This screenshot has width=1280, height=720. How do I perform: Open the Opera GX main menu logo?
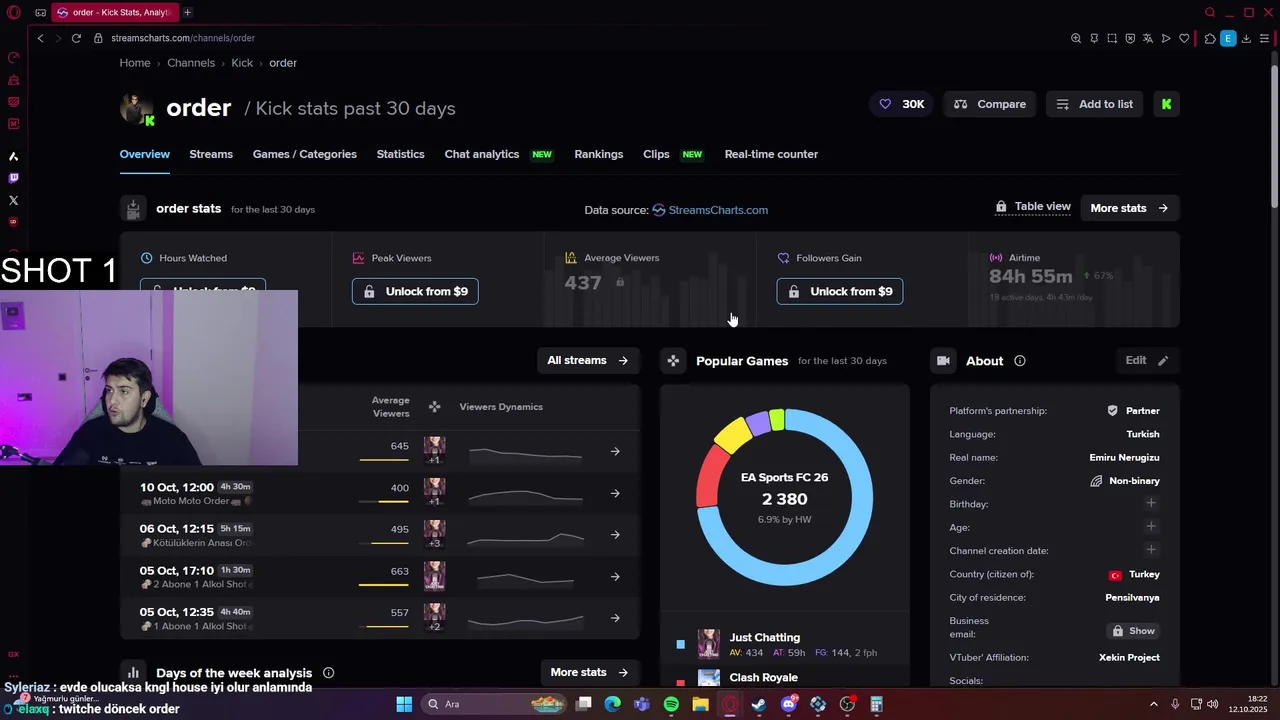click(x=14, y=12)
